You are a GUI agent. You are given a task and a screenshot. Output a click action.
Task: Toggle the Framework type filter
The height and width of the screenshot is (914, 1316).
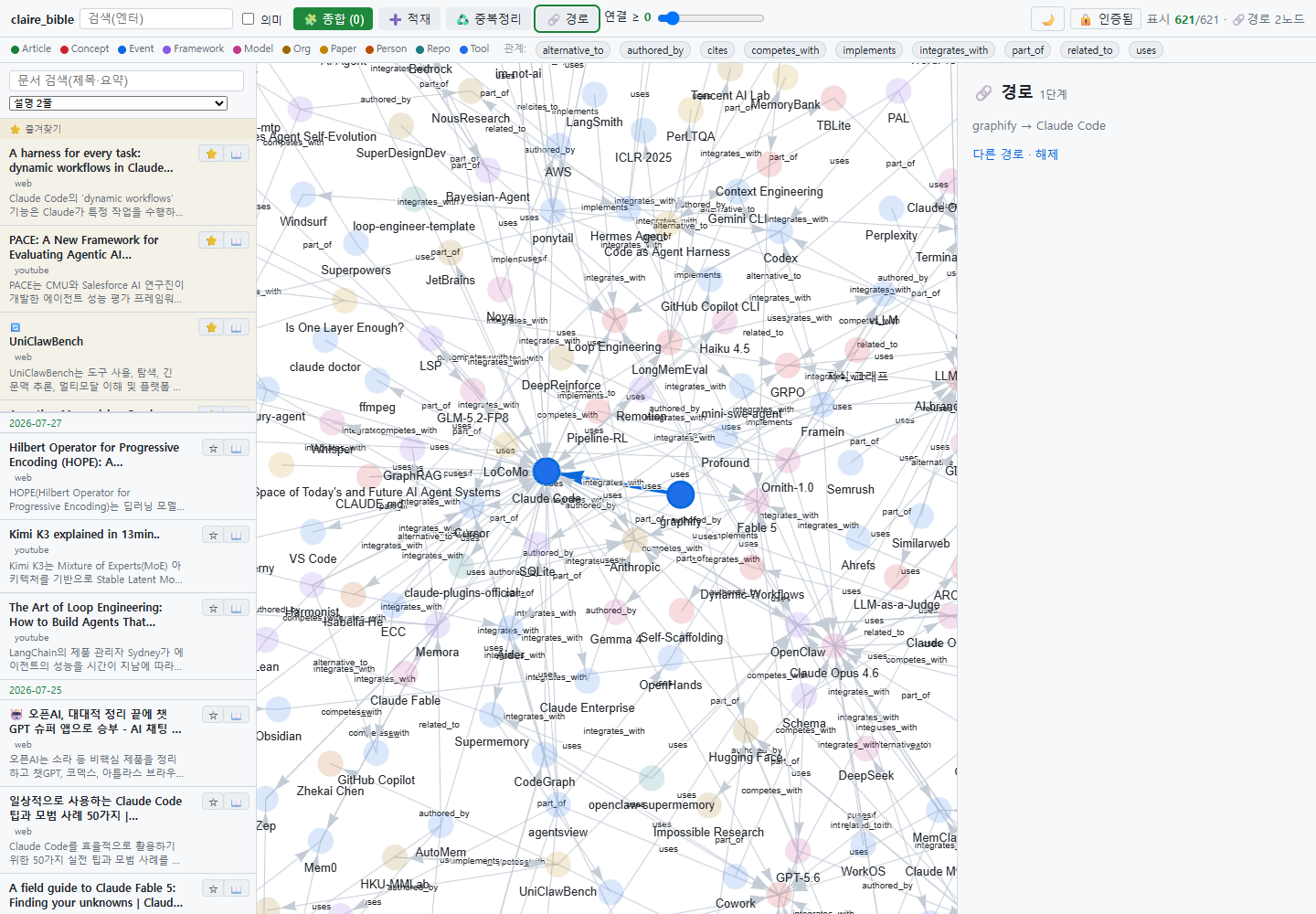193,49
